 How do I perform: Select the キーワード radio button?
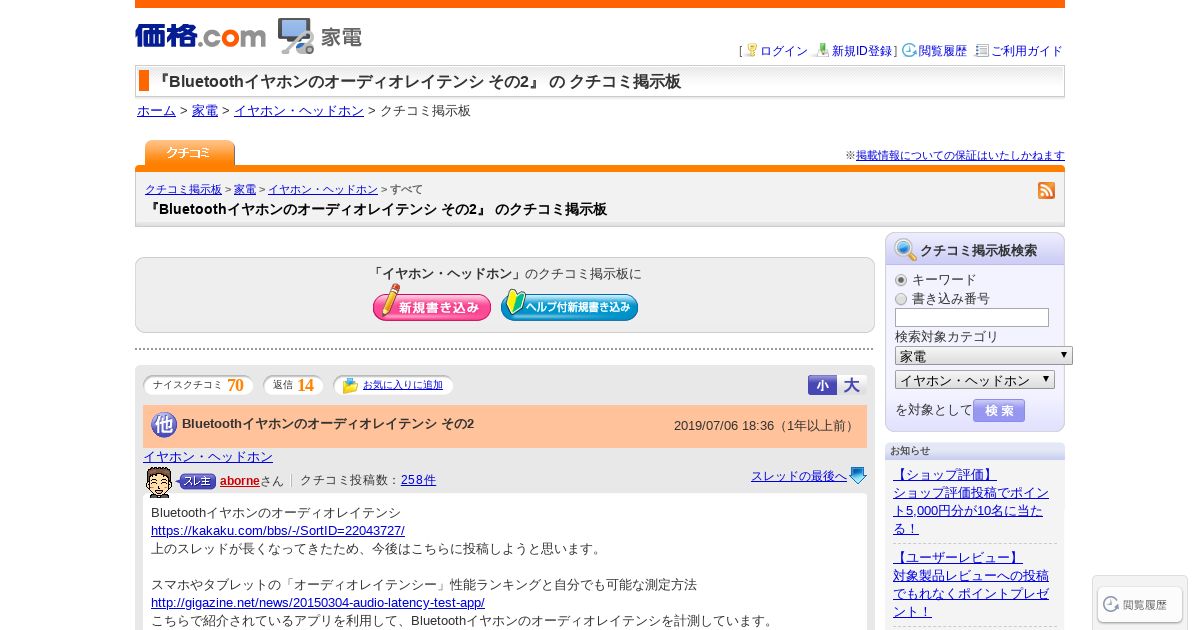click(901, 280)
